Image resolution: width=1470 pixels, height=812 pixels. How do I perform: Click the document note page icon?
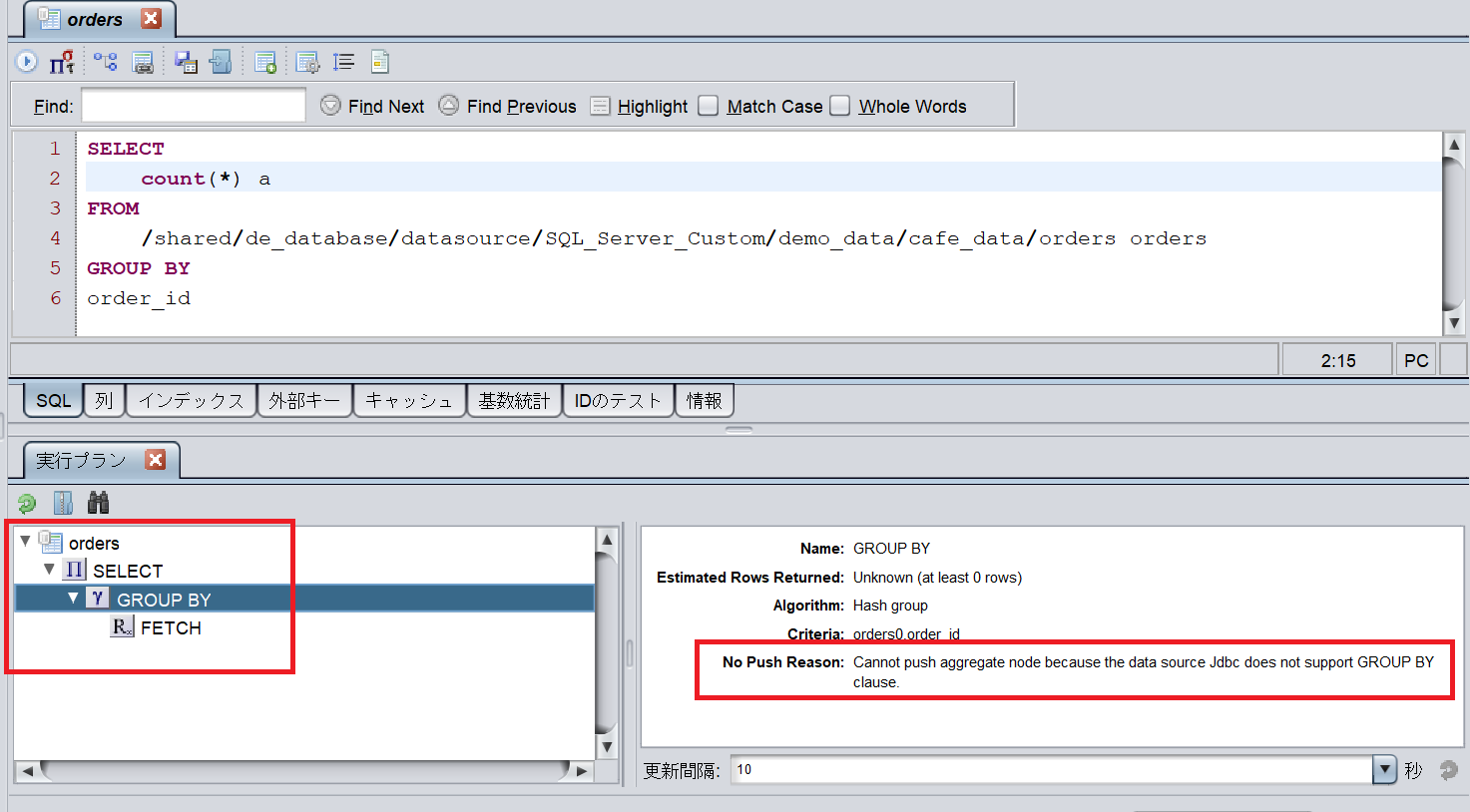pos(380,62)
